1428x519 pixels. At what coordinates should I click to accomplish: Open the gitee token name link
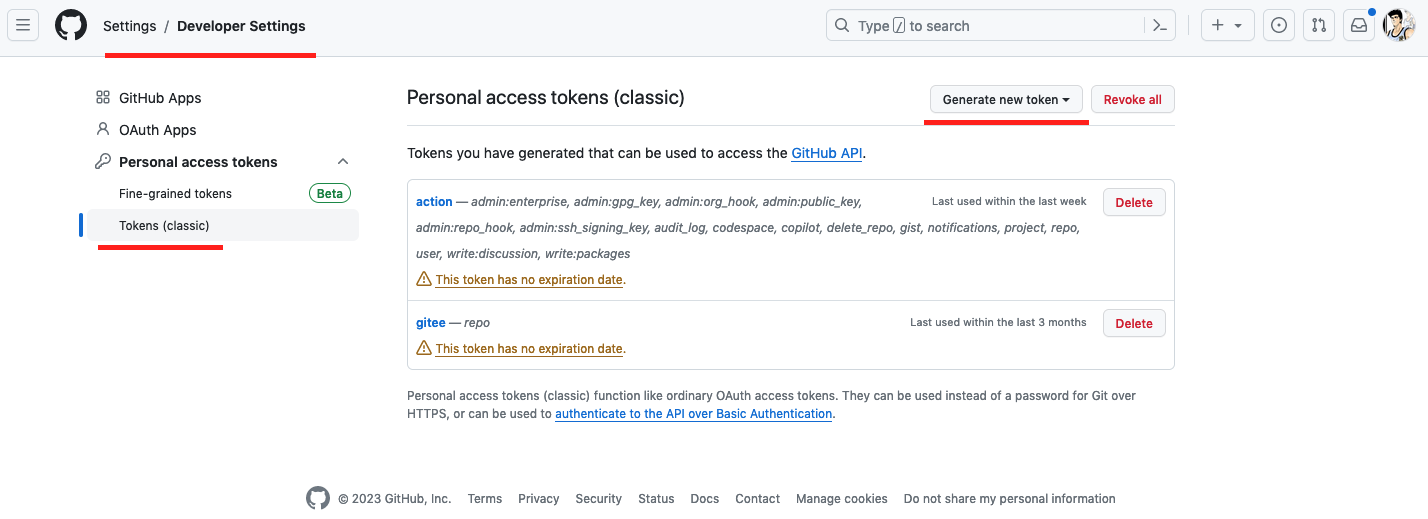431,323
